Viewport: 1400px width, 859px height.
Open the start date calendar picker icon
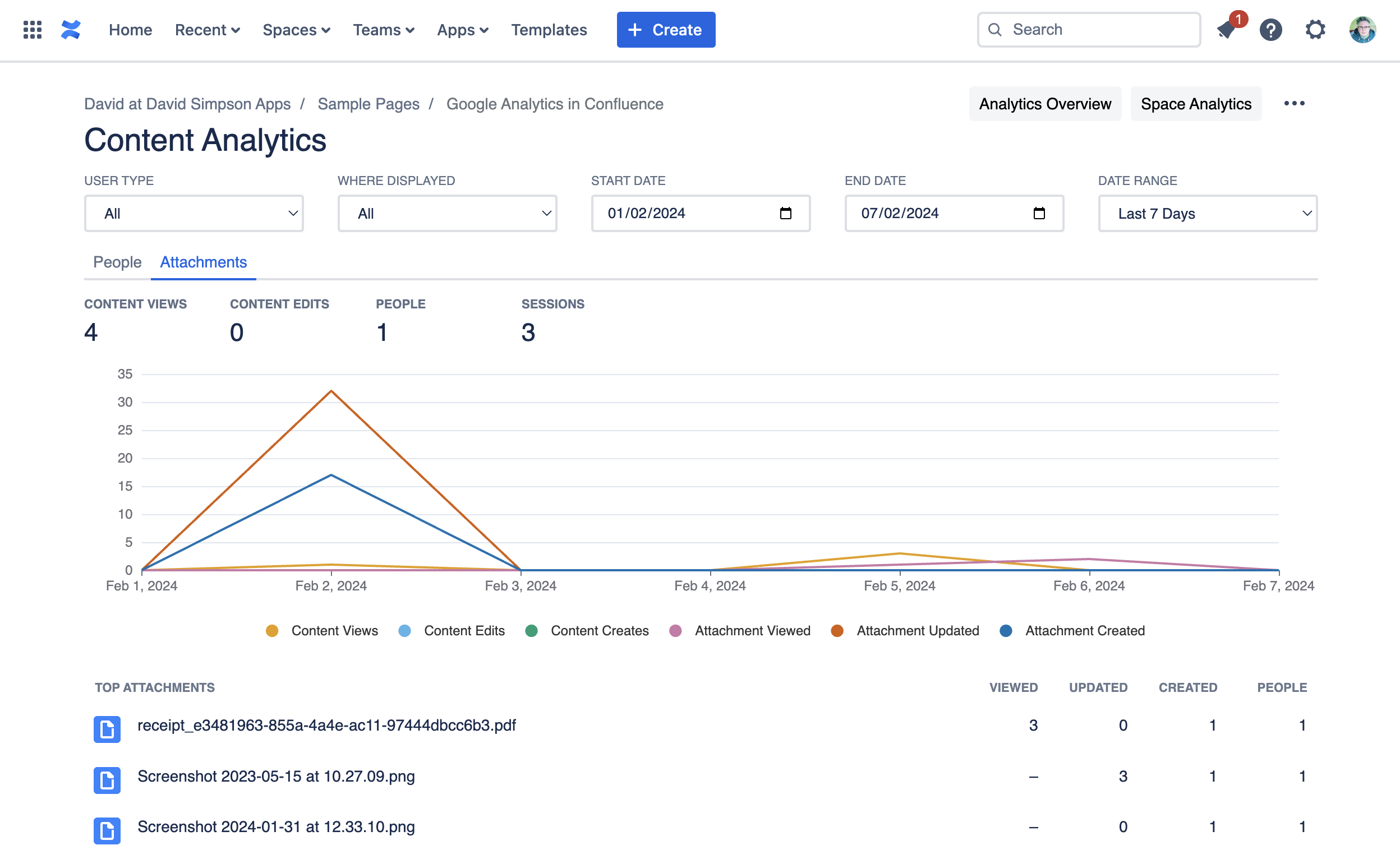click(785, 214)
